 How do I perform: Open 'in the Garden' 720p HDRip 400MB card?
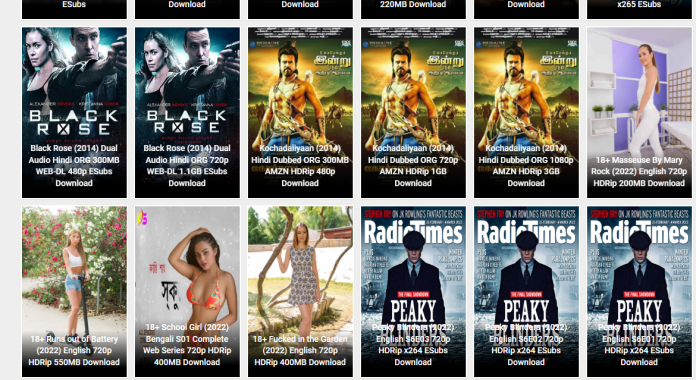coord(300,291)
